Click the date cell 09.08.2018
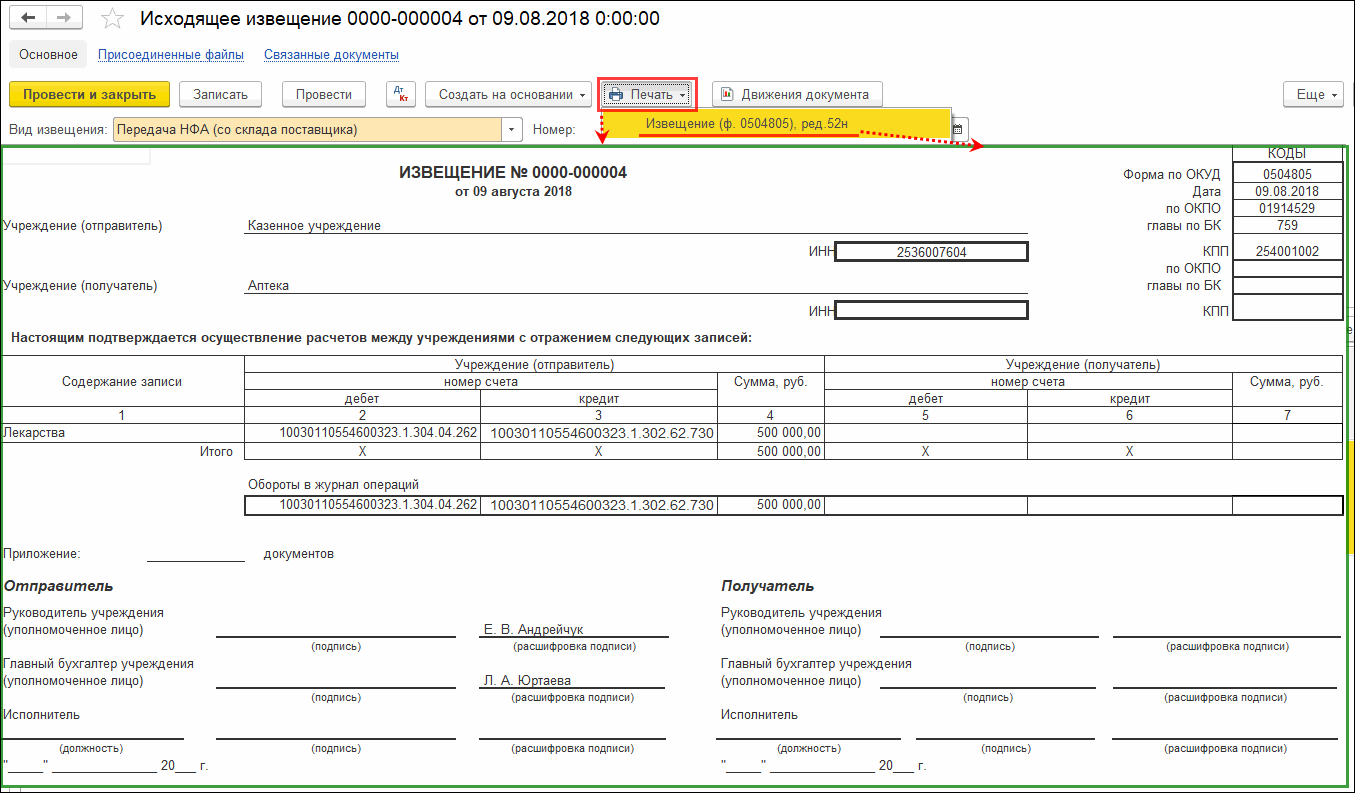The image size is (1355, 793). click(1287, 191)
